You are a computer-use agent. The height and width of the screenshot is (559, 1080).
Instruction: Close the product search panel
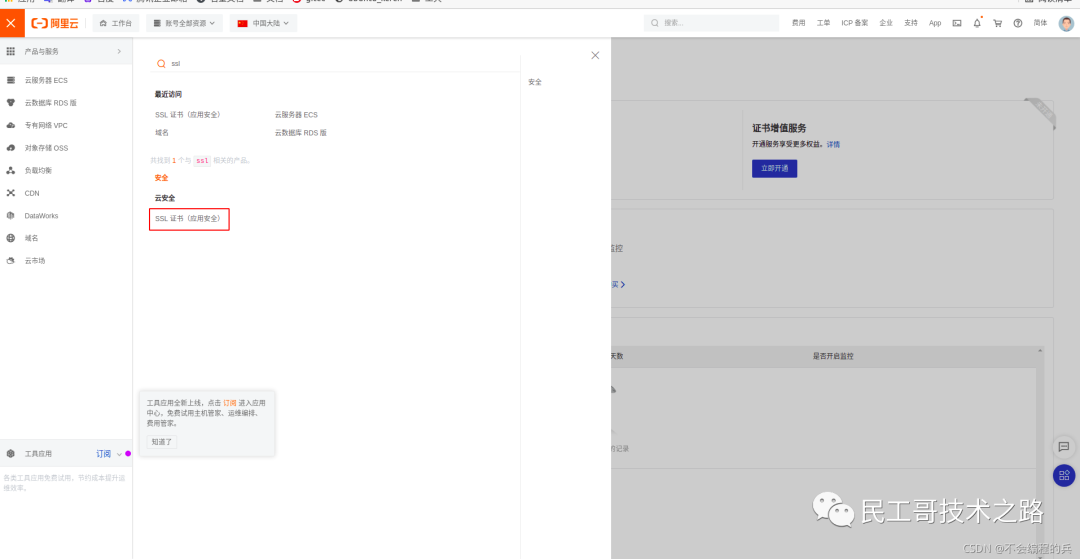click(595, 56)
